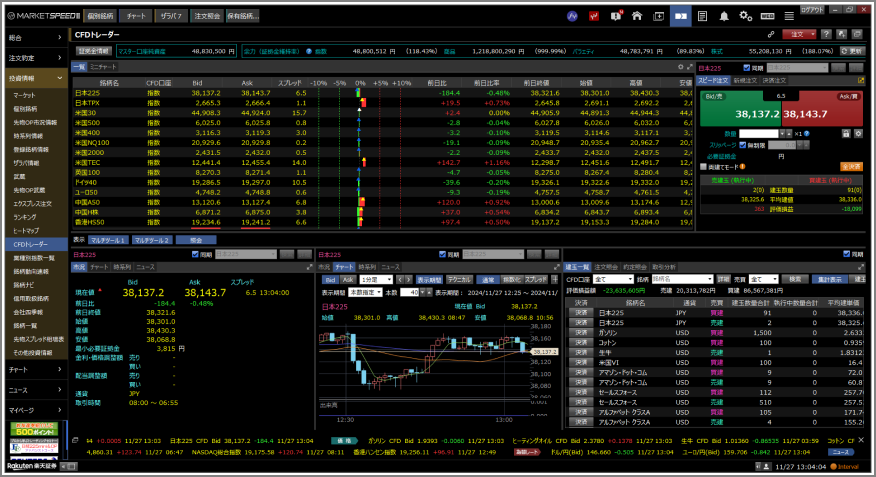The width and height of the screenshot is (876, 477).
Task: Expand the チャート sidebar section
Action: click(x=35, y=369)
